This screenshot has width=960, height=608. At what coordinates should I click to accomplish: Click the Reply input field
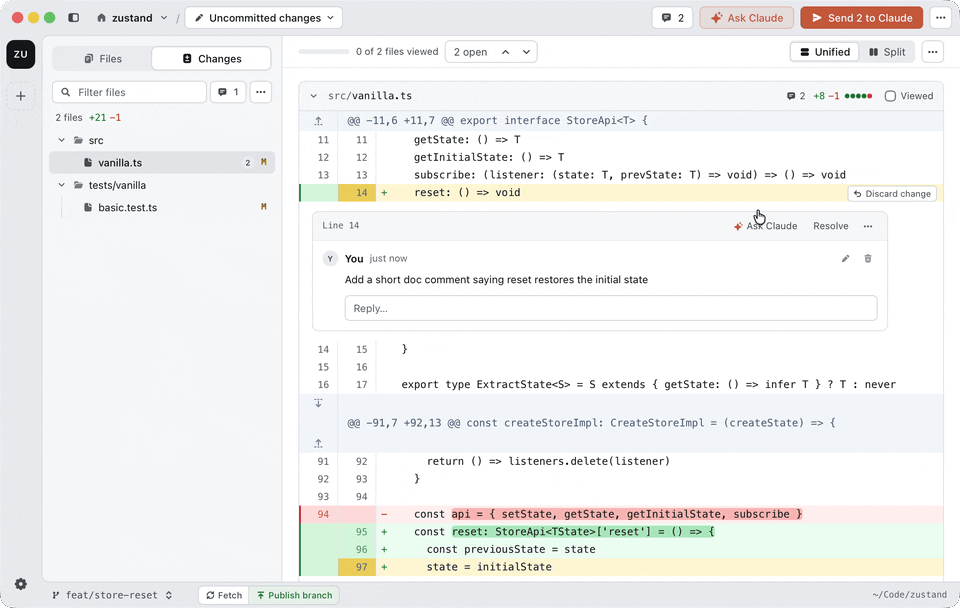pos(611,308)
